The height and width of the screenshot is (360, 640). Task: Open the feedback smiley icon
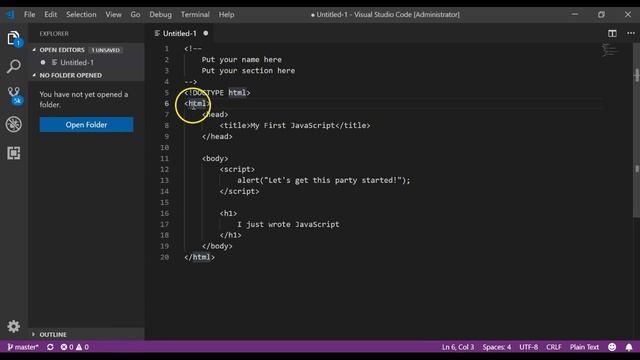(x=612, y=347)
